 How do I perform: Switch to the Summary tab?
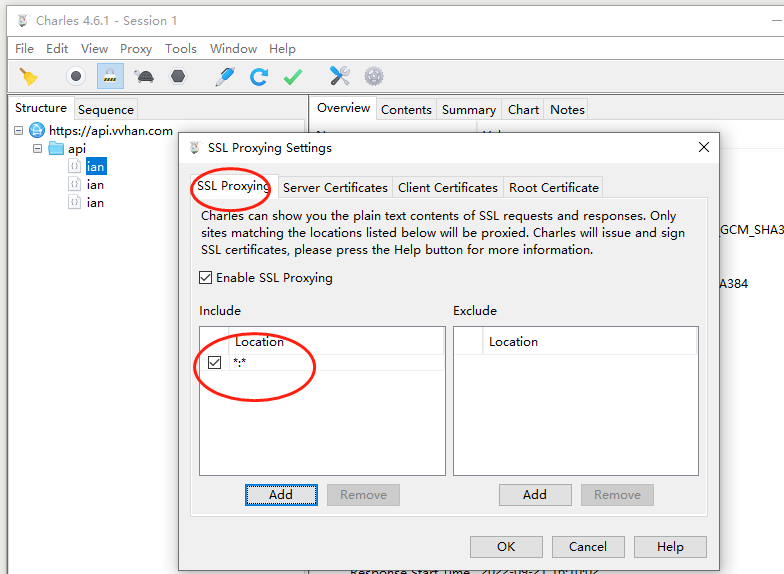coord(469,110)
